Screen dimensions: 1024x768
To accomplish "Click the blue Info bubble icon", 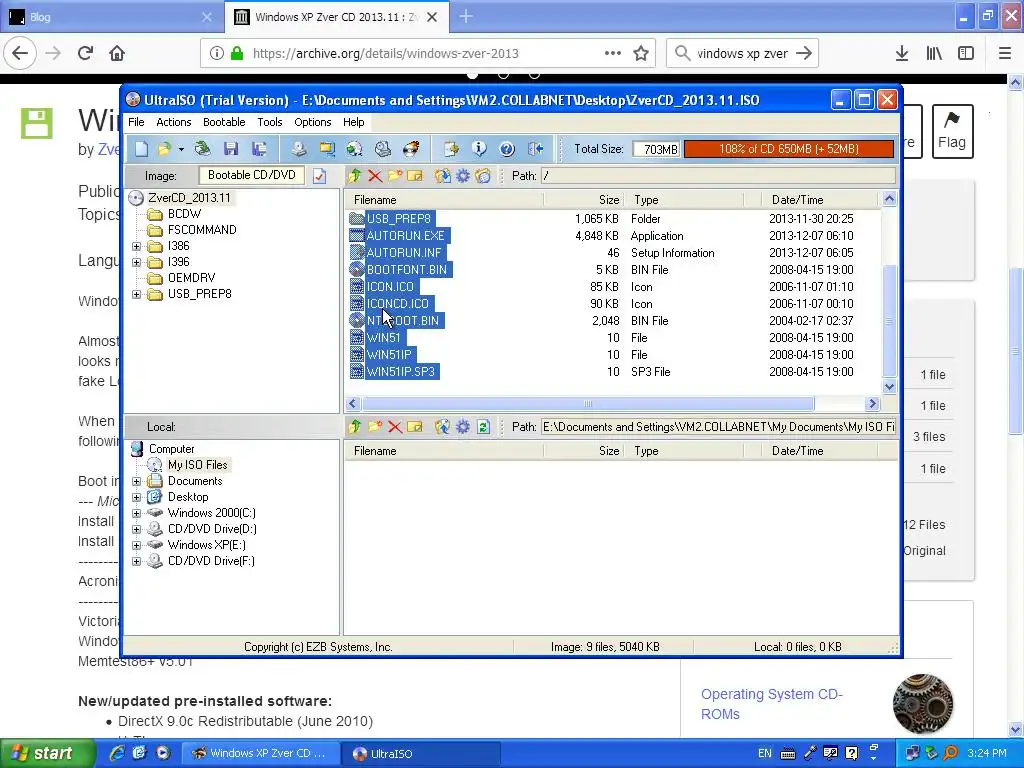I will [479, 149].
